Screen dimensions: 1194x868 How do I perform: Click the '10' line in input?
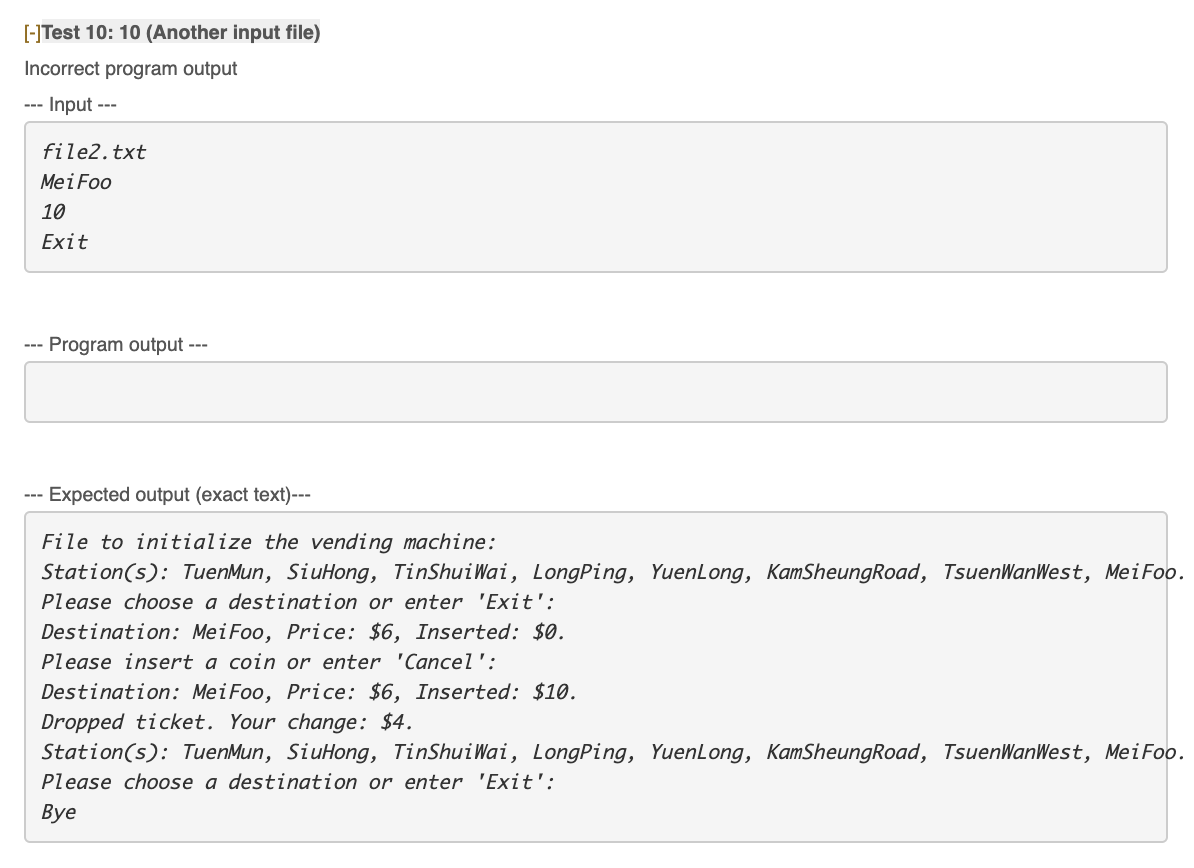click(53, 212)
